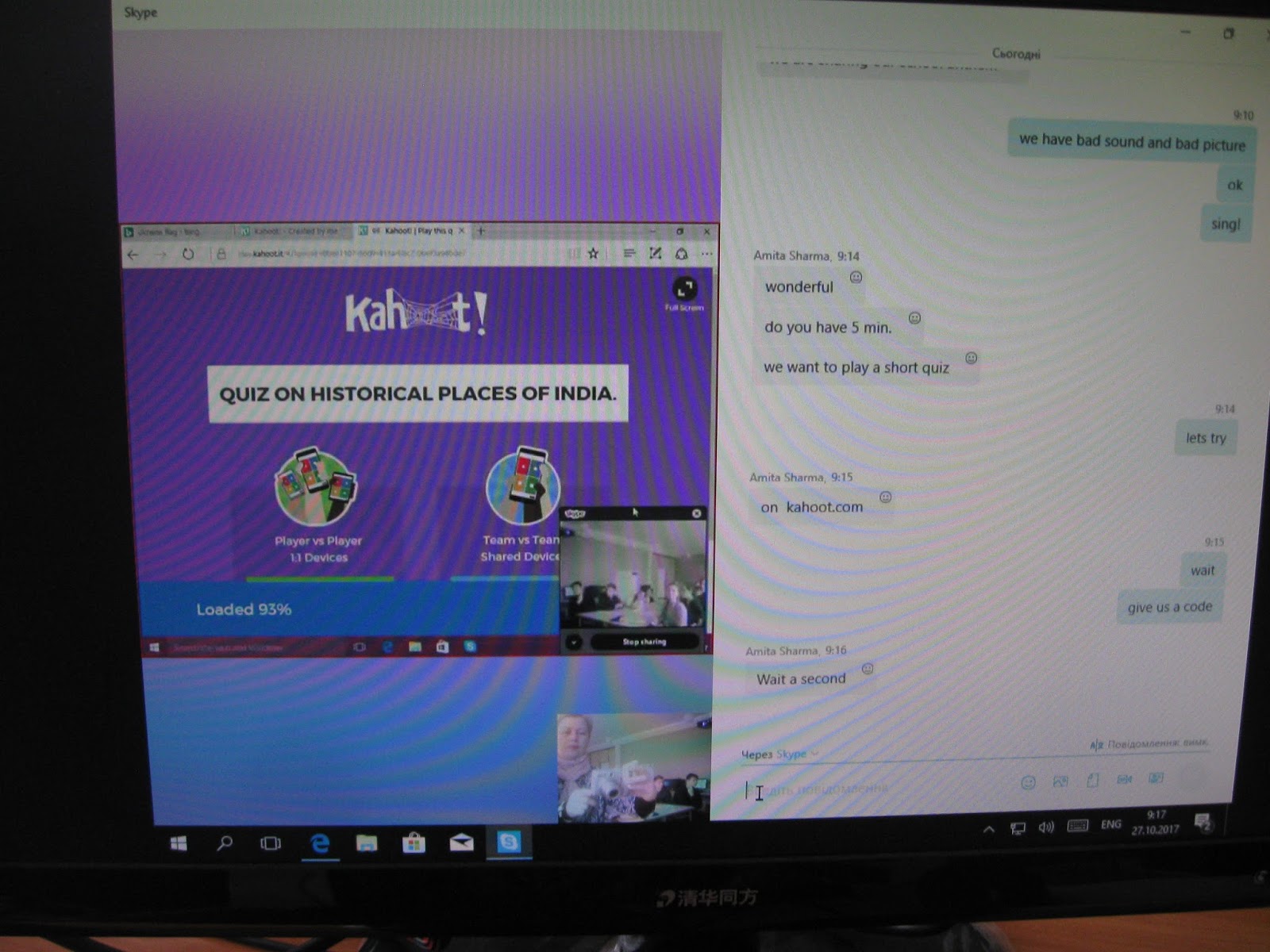
Task: Click favorites star in shared Edge browser
Action: tap(593, 253)
